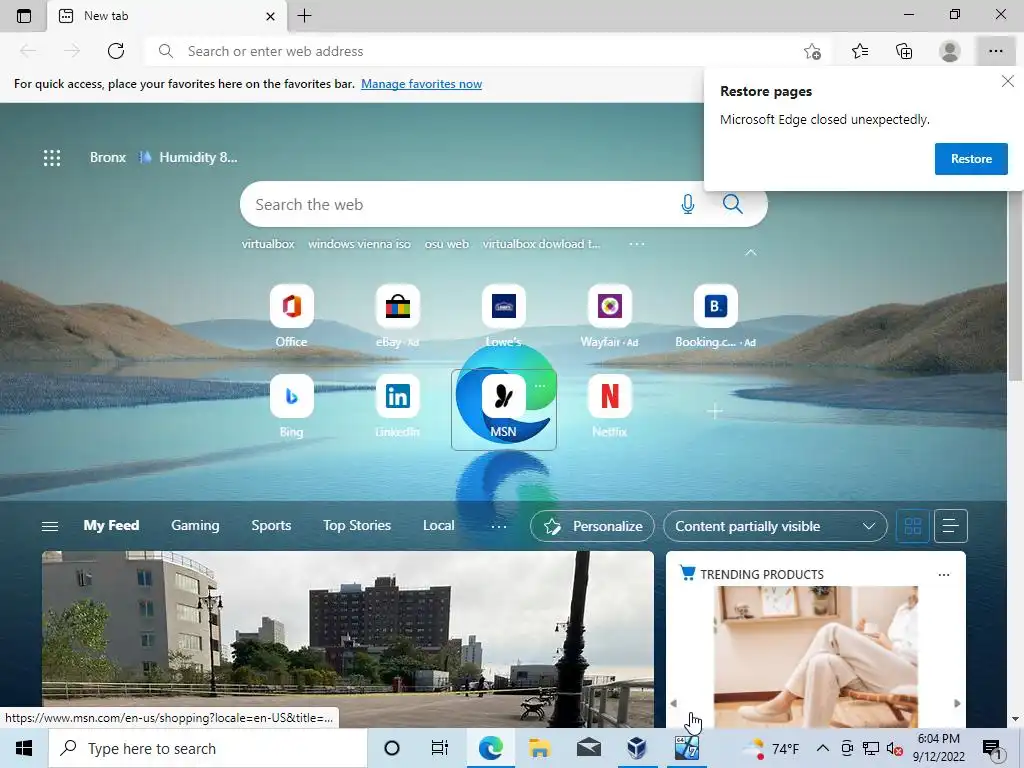This screenshot has width=1024, height=768.
Task: Open VirtualBox from the taskbar
Action: [x=637, y=748]
